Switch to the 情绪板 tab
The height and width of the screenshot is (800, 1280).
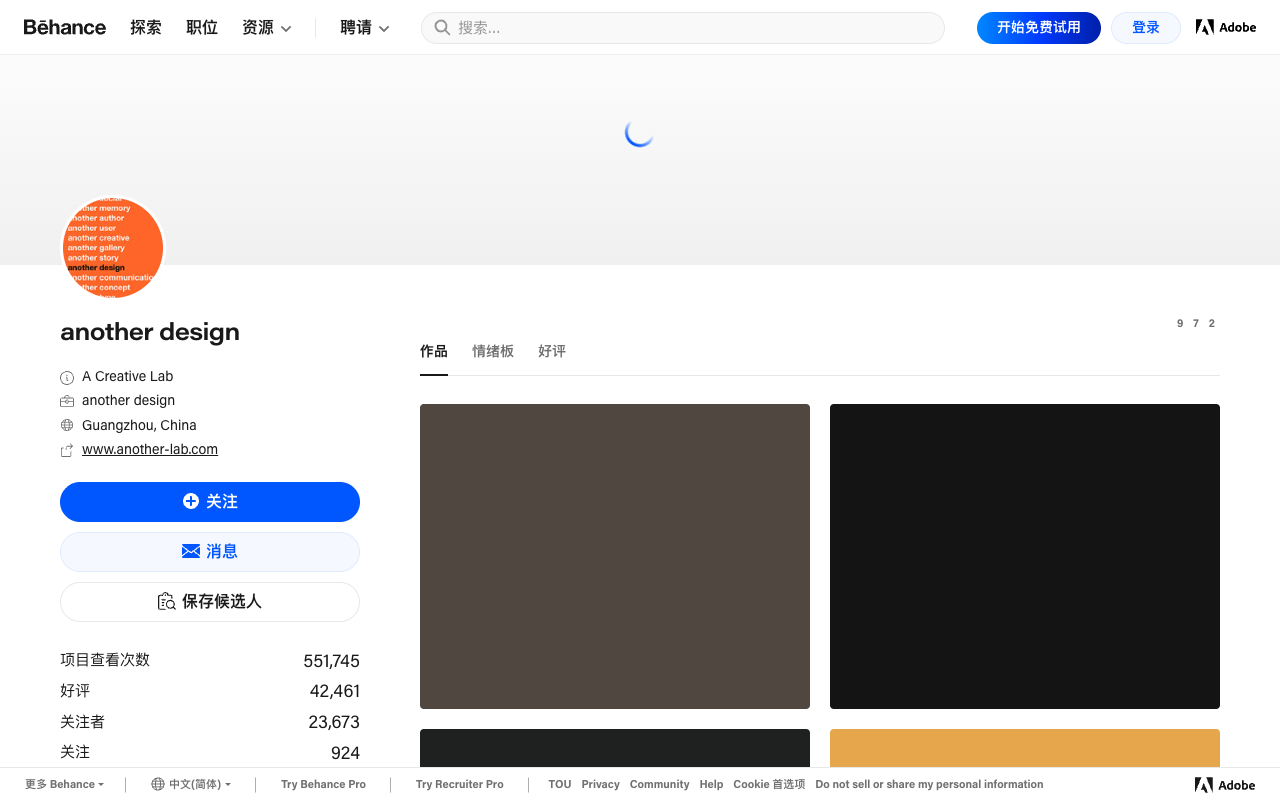pos(493,351)
